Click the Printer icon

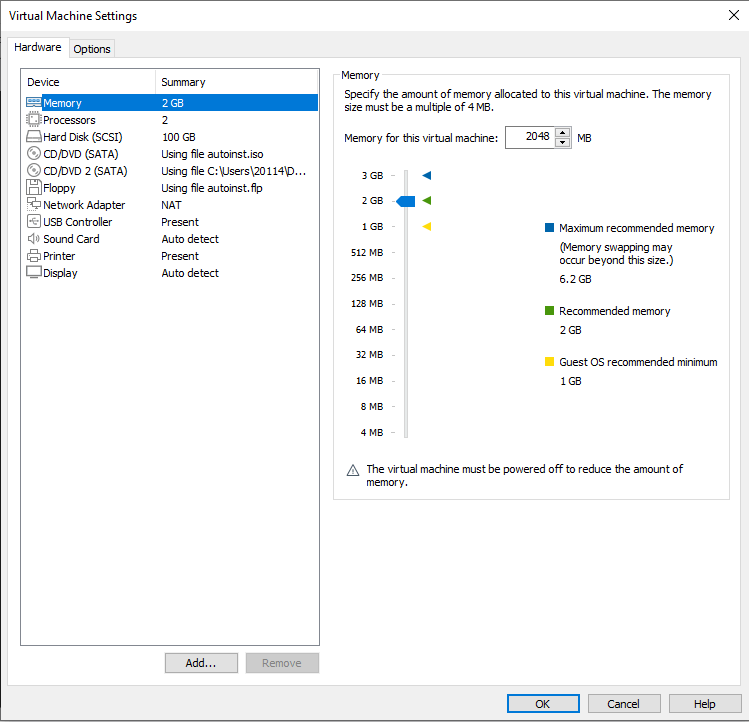tap(33, 256)
